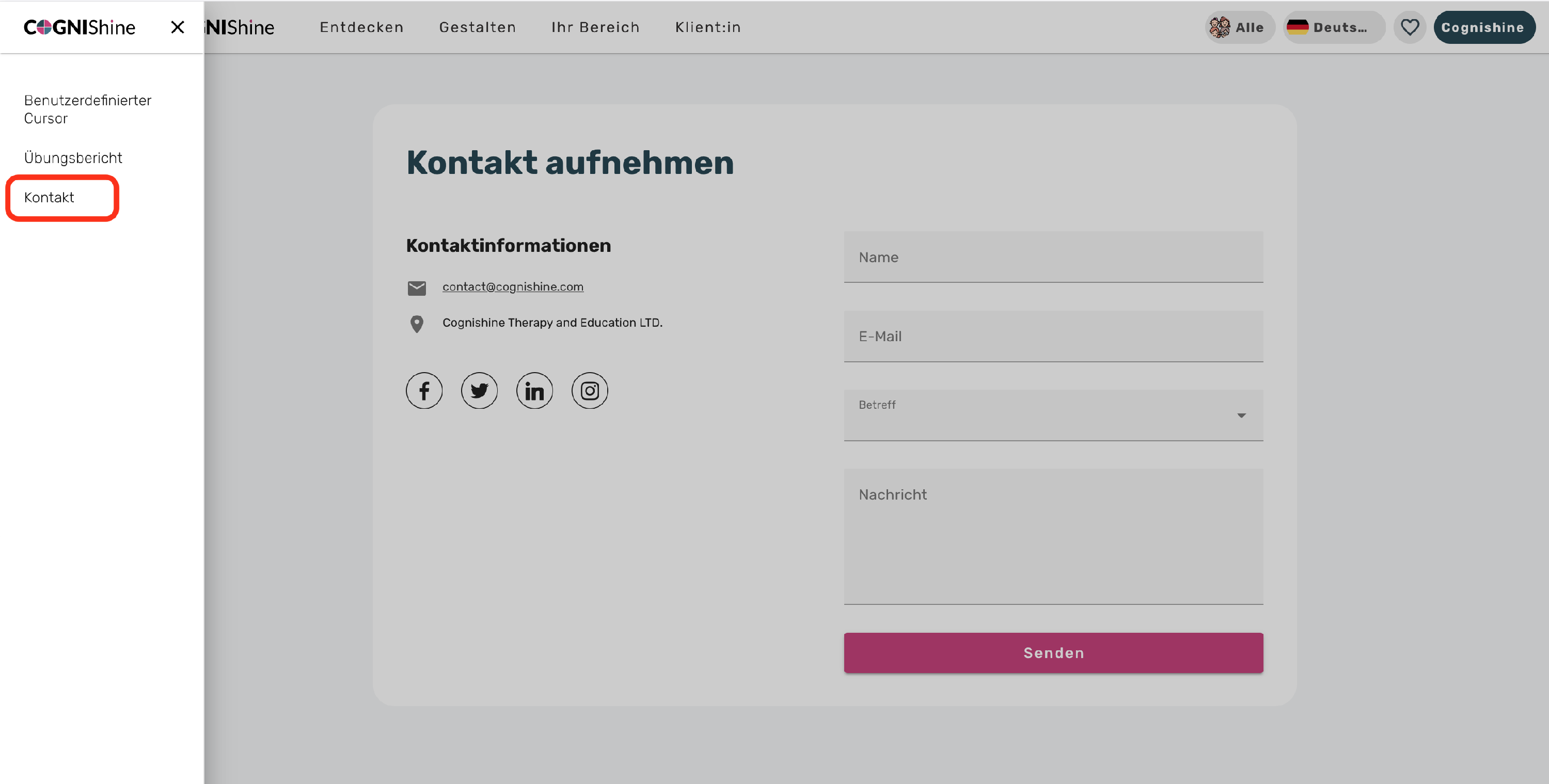
Task: Select Benutzerdefinierter Cursor menu item
Action: pyautogui.click(x=87, y=109)
